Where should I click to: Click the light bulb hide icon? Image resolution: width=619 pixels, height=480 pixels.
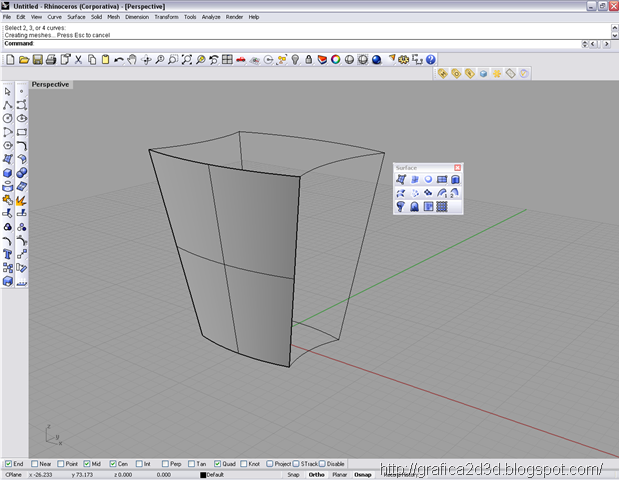point(295,60)
